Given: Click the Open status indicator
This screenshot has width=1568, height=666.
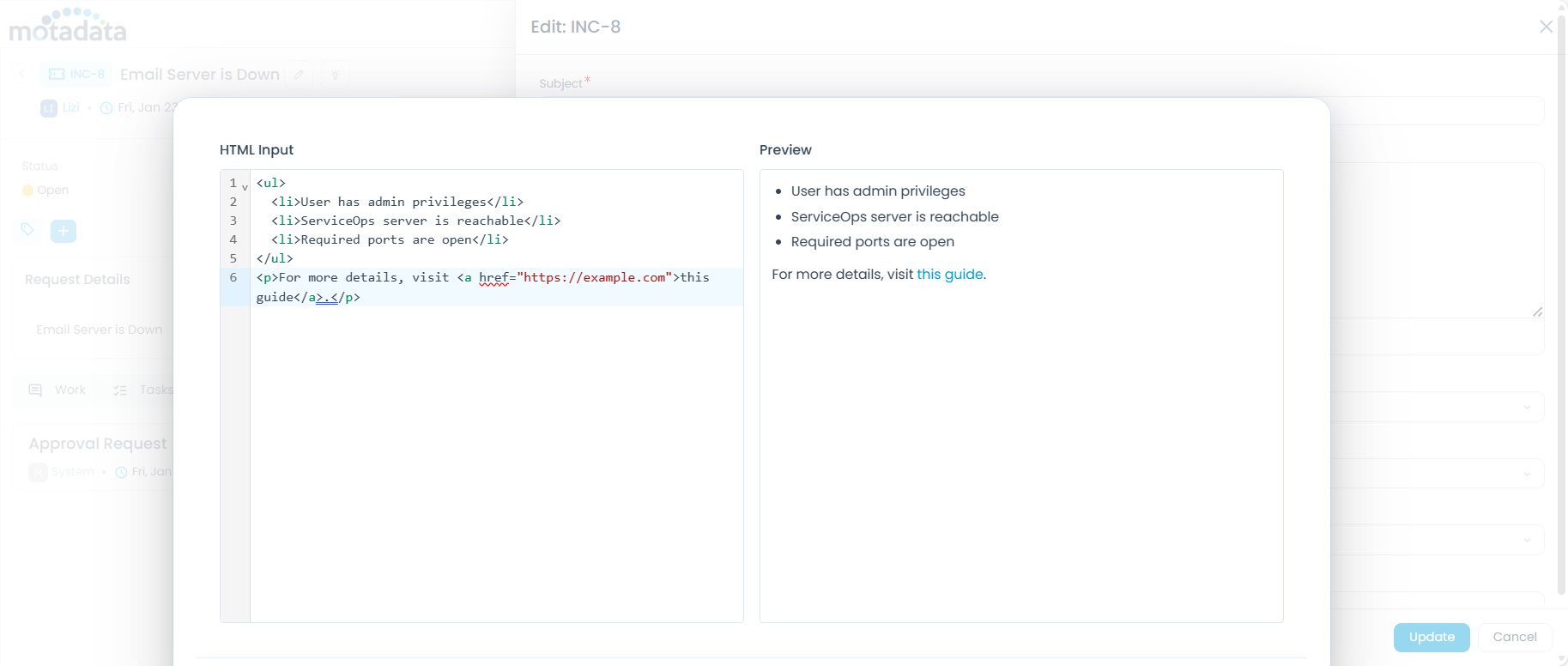Looking at the screenshot, I should tap(46, 191).
